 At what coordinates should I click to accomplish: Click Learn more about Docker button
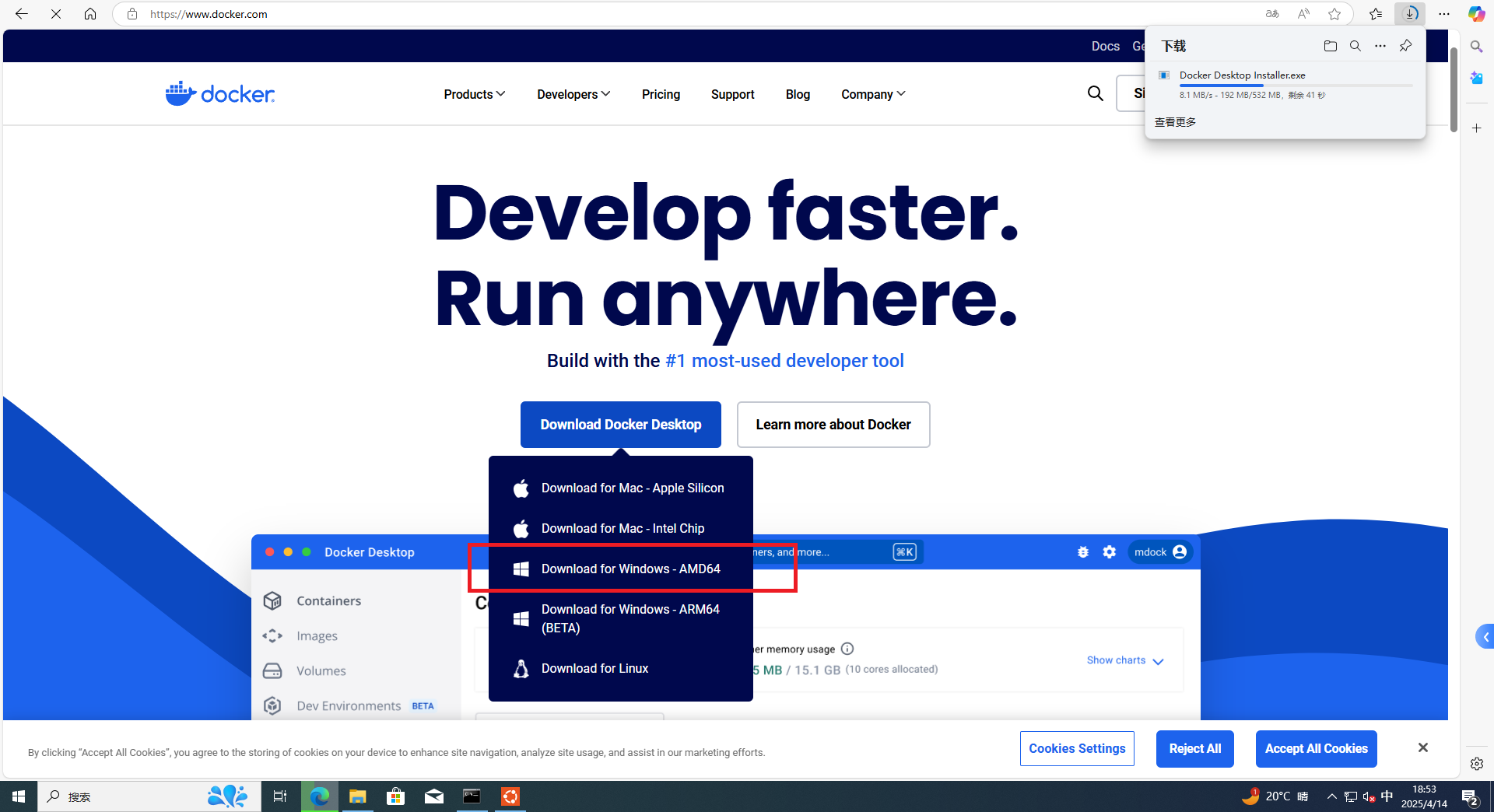[833, 424]
